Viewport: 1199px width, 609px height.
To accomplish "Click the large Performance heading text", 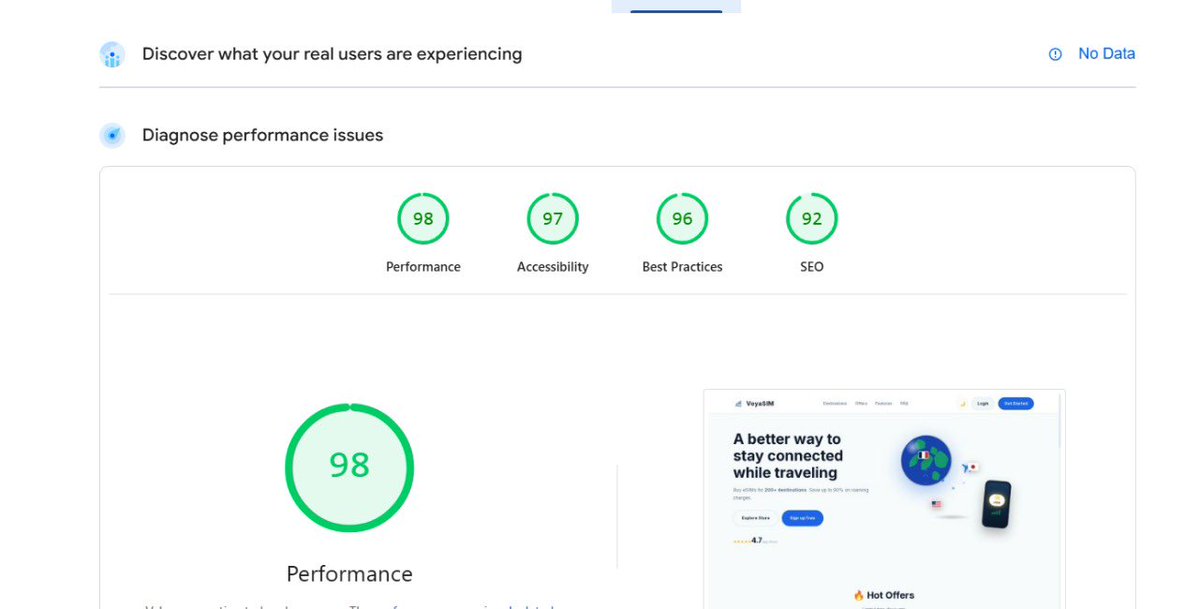I will pos(349,574).
